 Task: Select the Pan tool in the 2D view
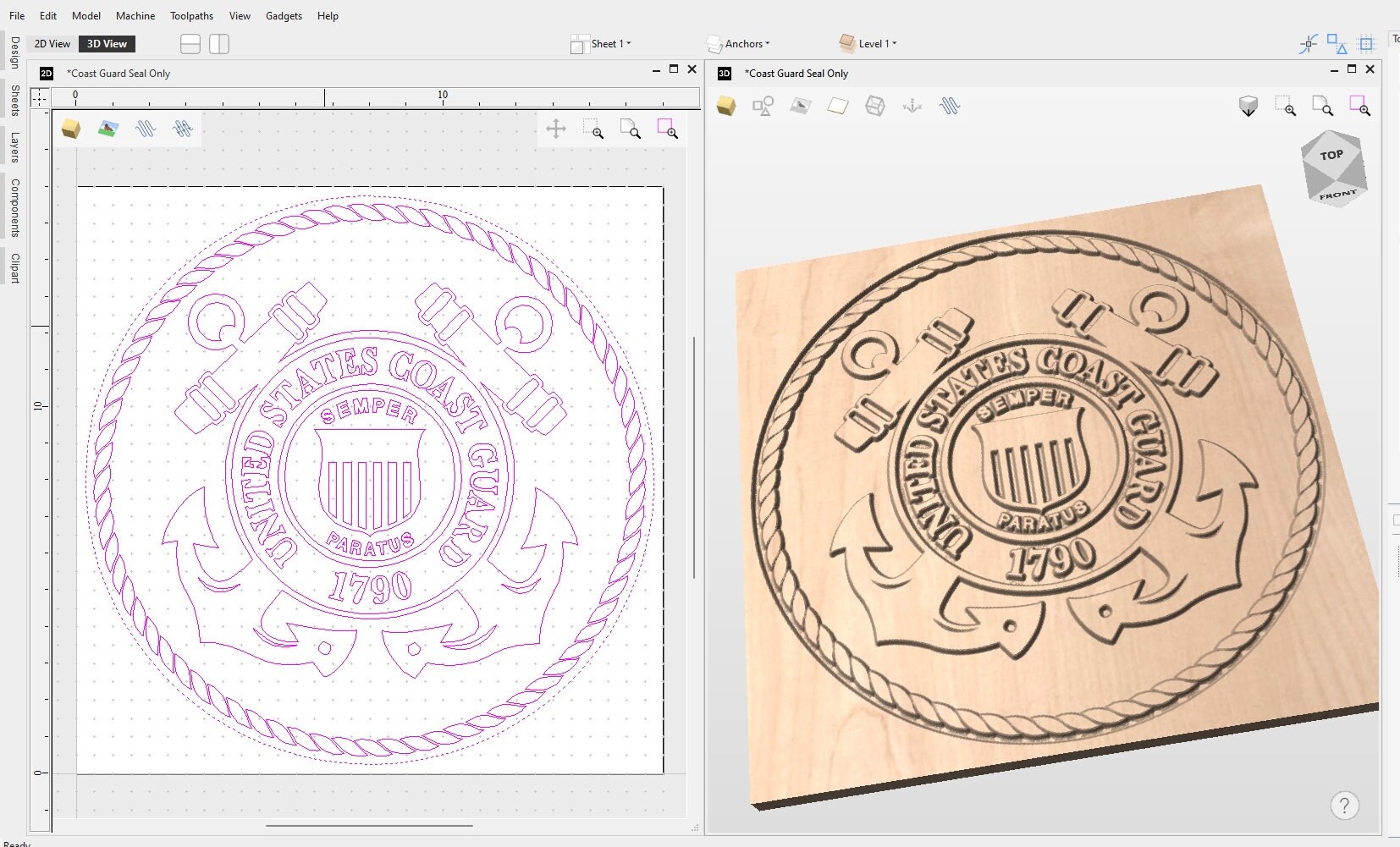(557, 129)
